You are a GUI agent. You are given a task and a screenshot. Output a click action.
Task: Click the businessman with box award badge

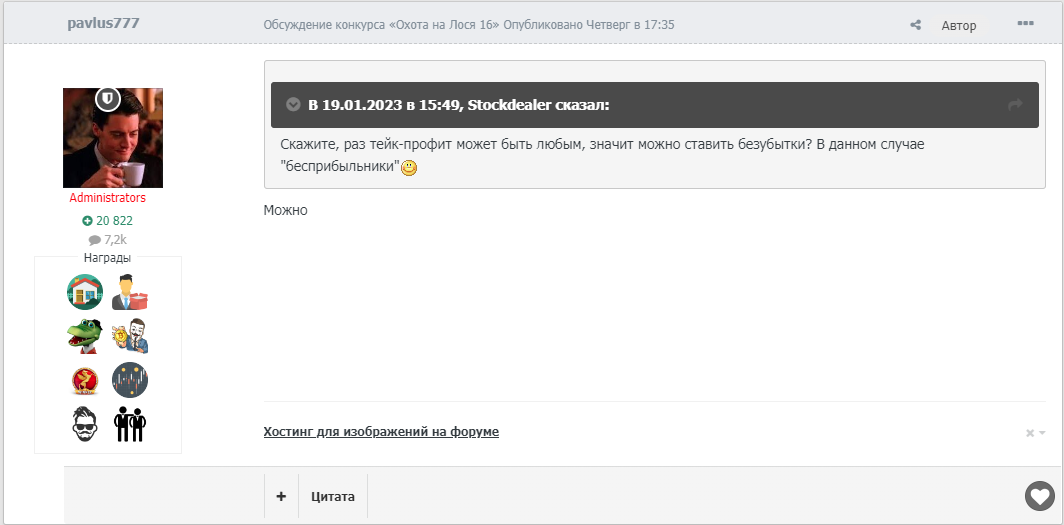130,292
